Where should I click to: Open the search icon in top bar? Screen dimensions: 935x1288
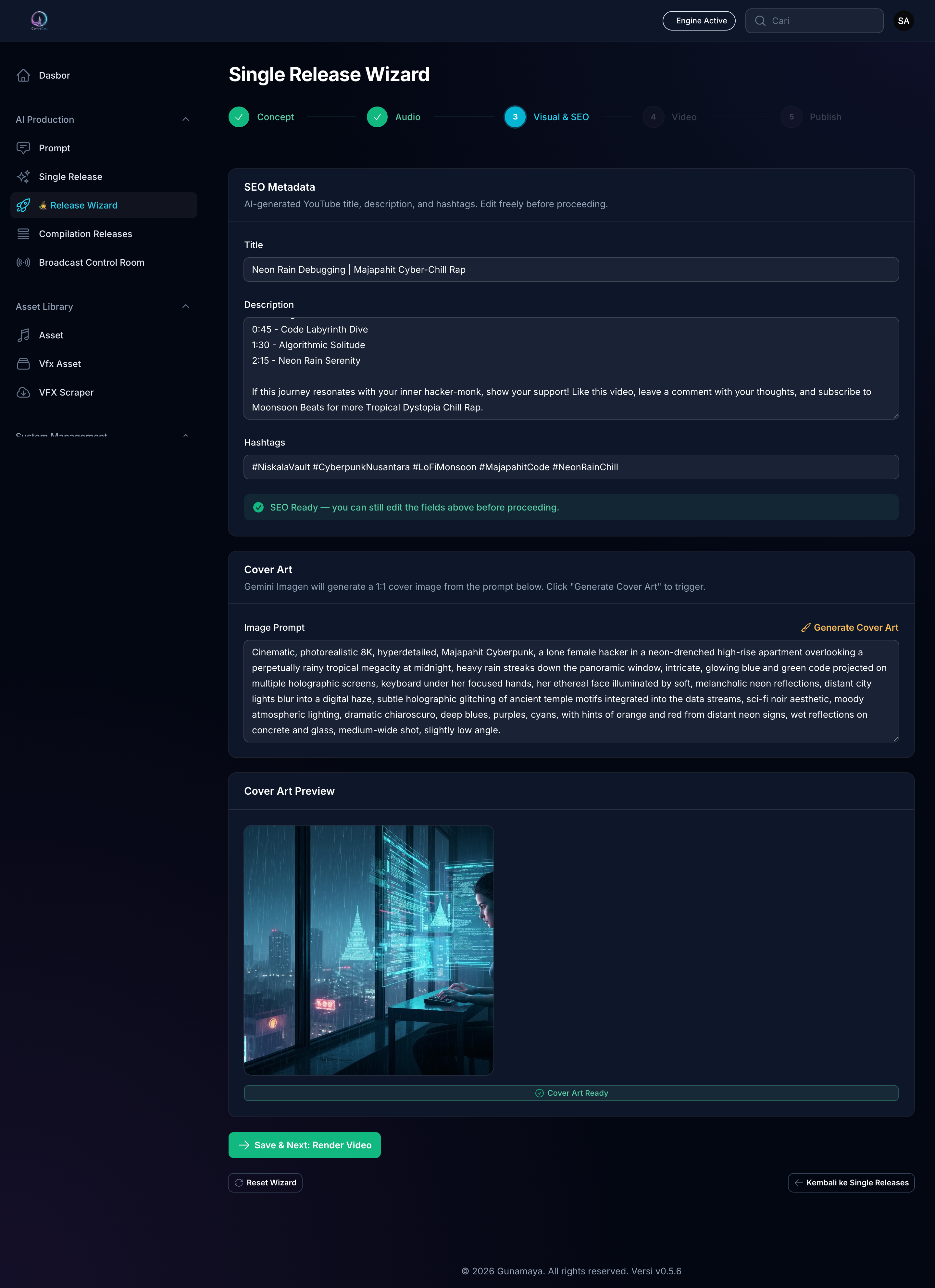[760, 20]
